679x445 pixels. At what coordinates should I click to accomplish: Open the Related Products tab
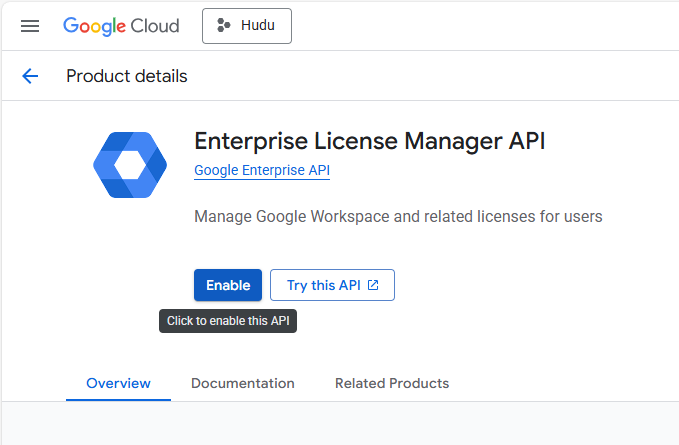click(392, 384)
